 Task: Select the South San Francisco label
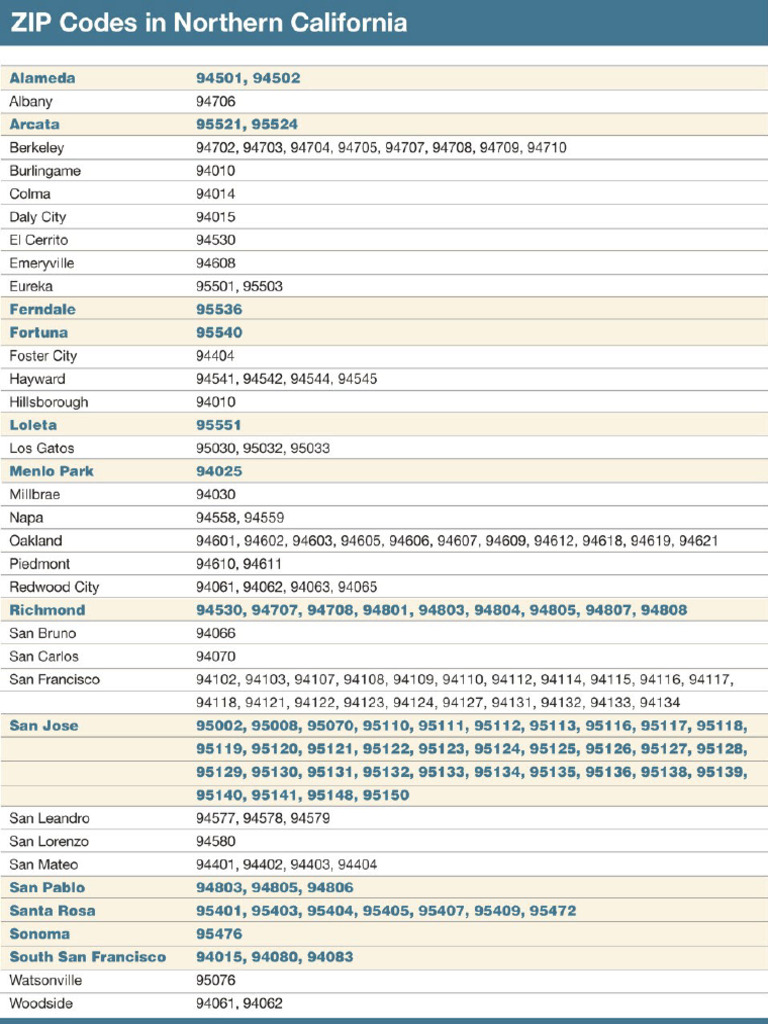[x=88, y=957]
